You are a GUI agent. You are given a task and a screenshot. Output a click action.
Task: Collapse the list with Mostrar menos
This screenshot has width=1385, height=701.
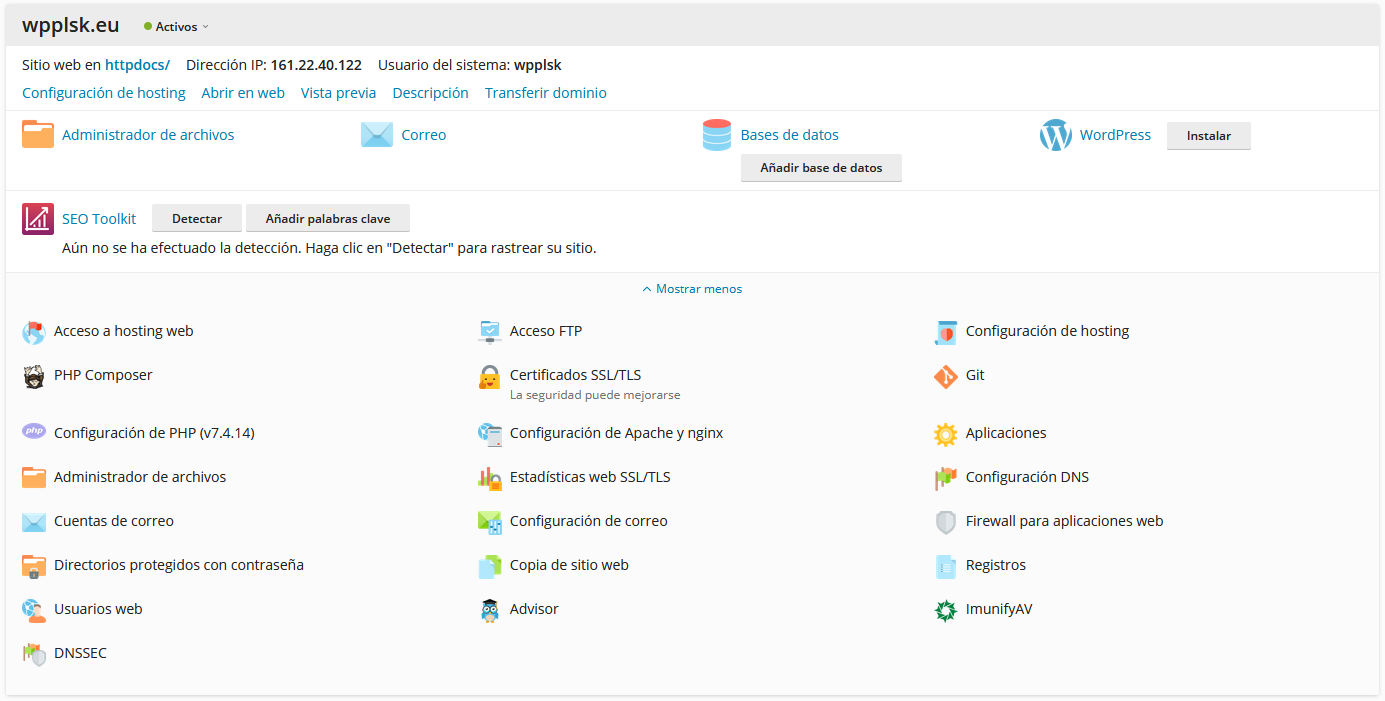(x=692, y=289)
